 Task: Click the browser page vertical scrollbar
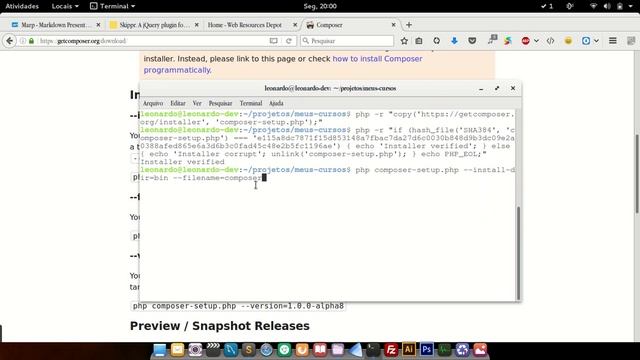point(637,173)
